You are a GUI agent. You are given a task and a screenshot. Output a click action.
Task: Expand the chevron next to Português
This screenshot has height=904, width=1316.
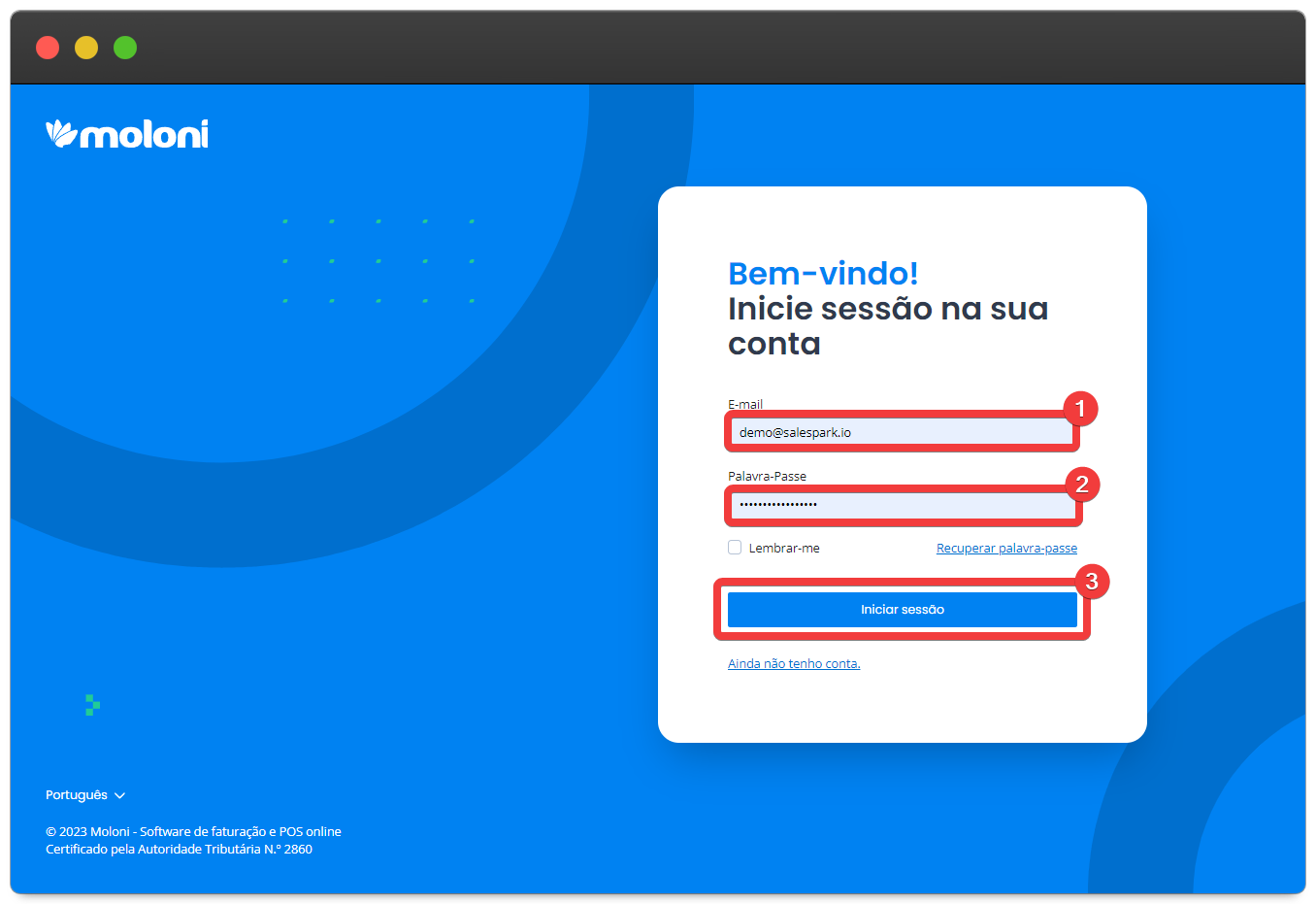[120, 796]
